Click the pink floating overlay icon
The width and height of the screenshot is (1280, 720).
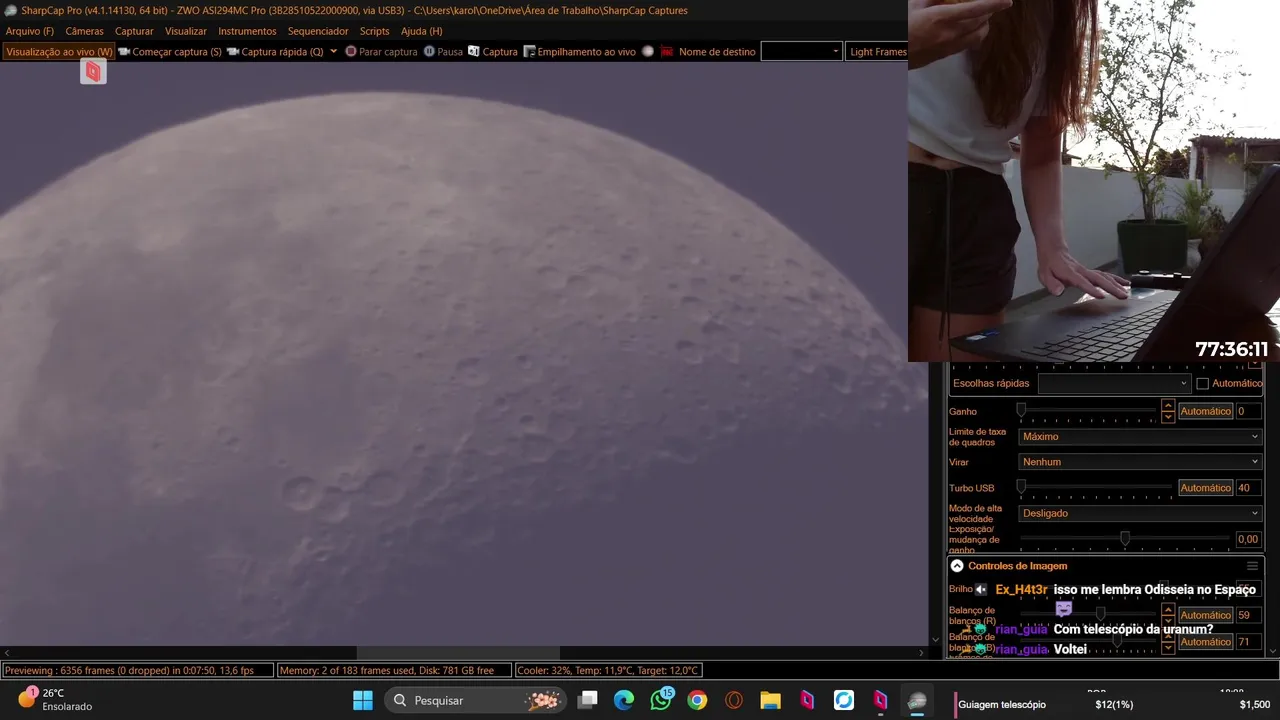click(93, 71)
